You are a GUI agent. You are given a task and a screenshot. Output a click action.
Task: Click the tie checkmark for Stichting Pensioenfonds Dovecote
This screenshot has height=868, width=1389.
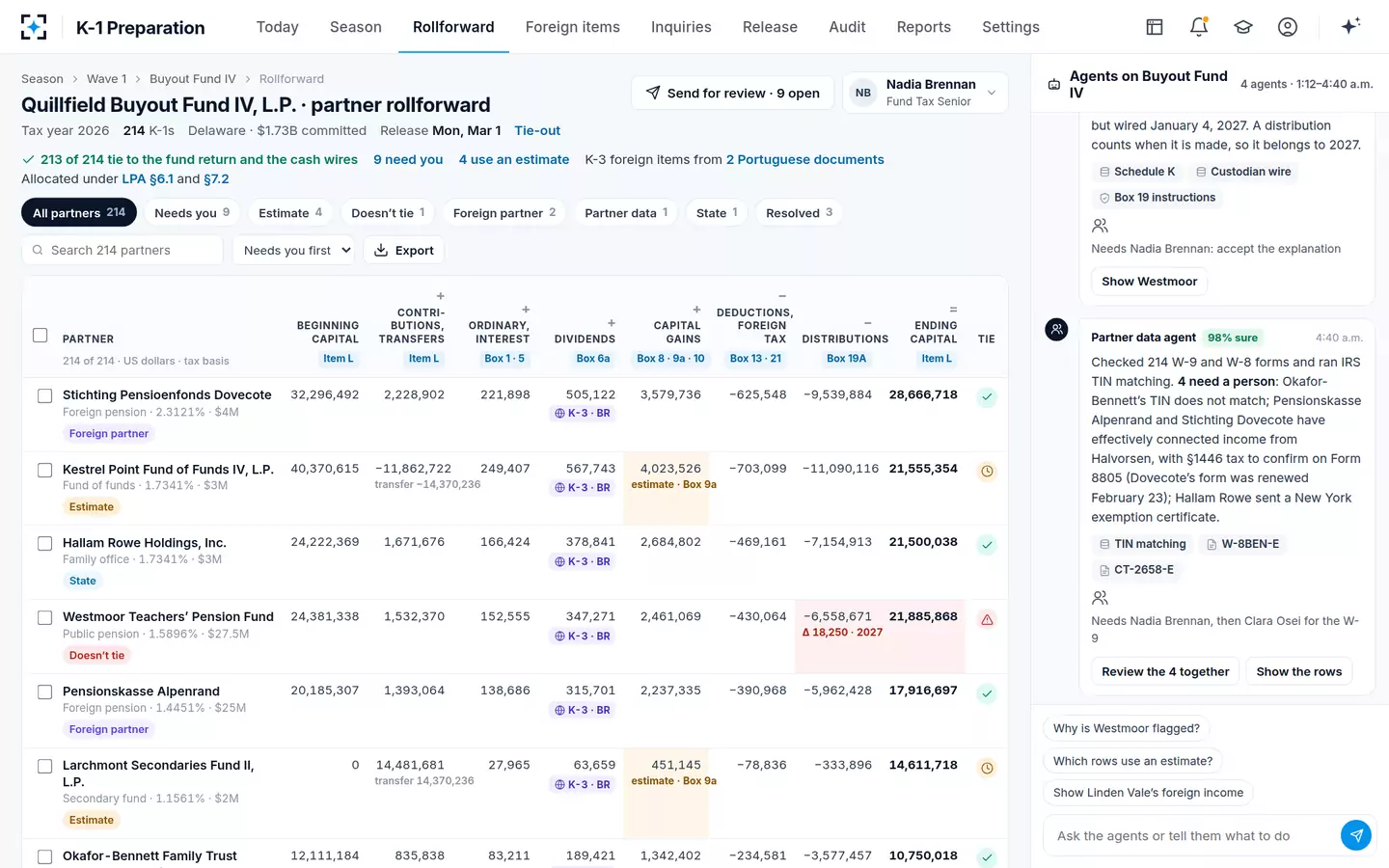pos(987,396)
